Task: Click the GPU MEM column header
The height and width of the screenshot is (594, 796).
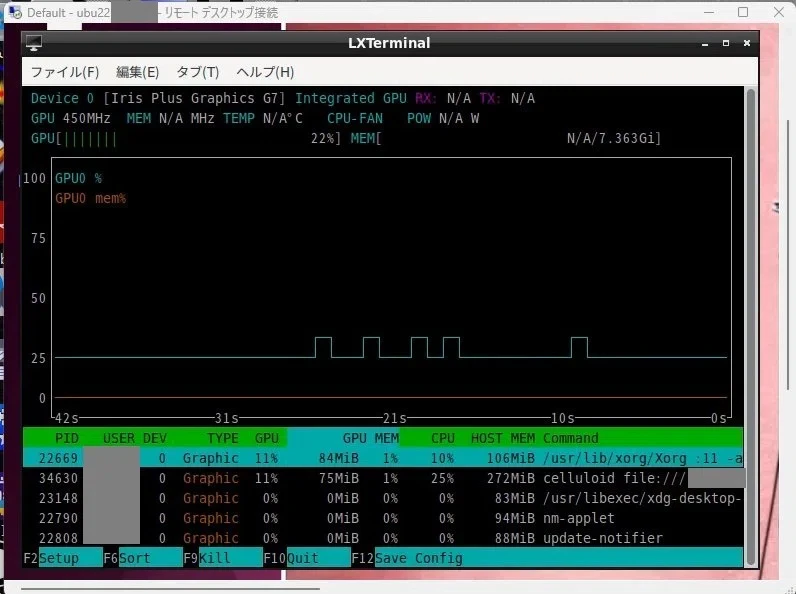Action: pyautogui.click(x=371, y=438)
